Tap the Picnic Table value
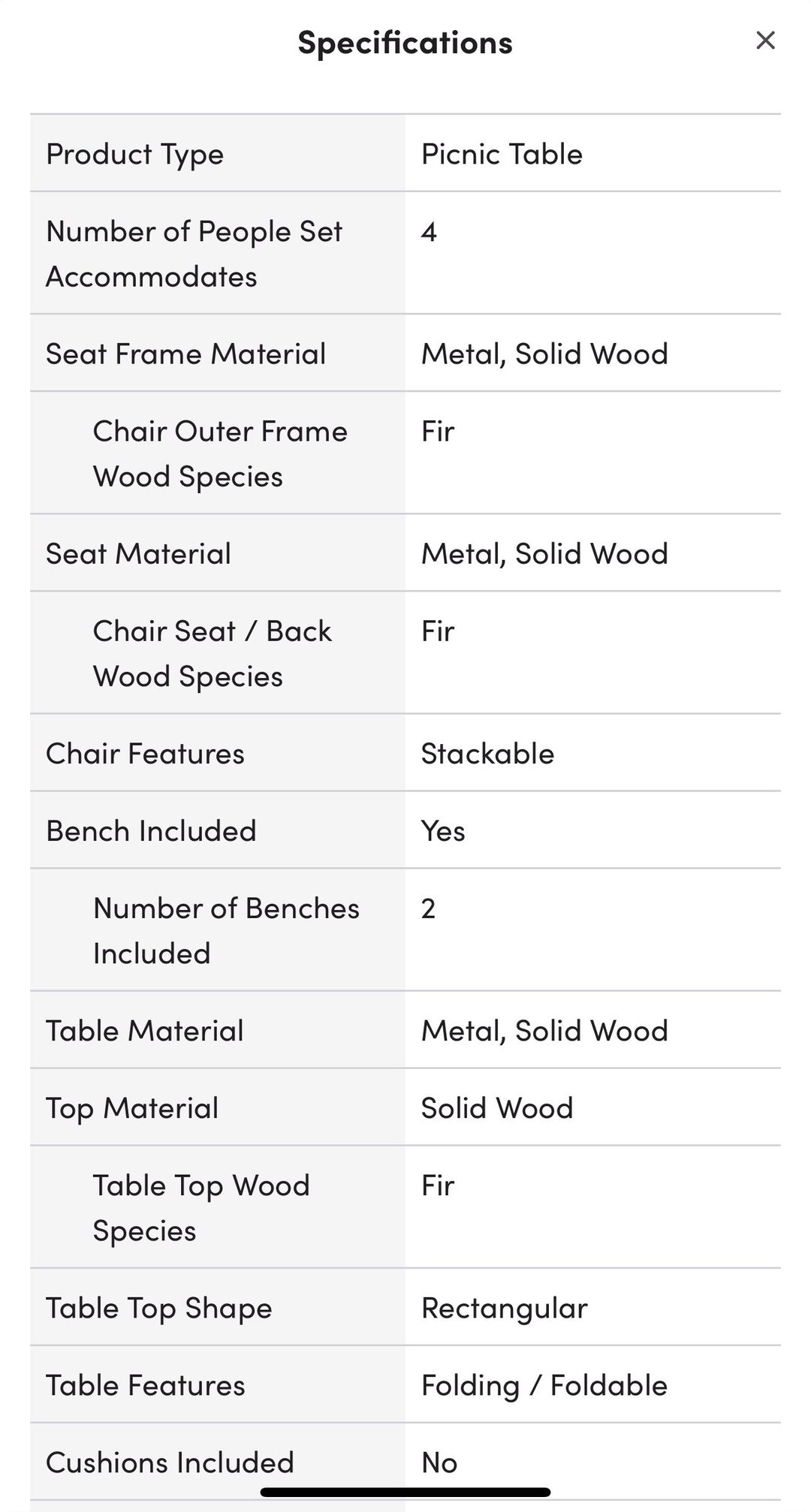The image size is (811, 1512). (502, 154)
